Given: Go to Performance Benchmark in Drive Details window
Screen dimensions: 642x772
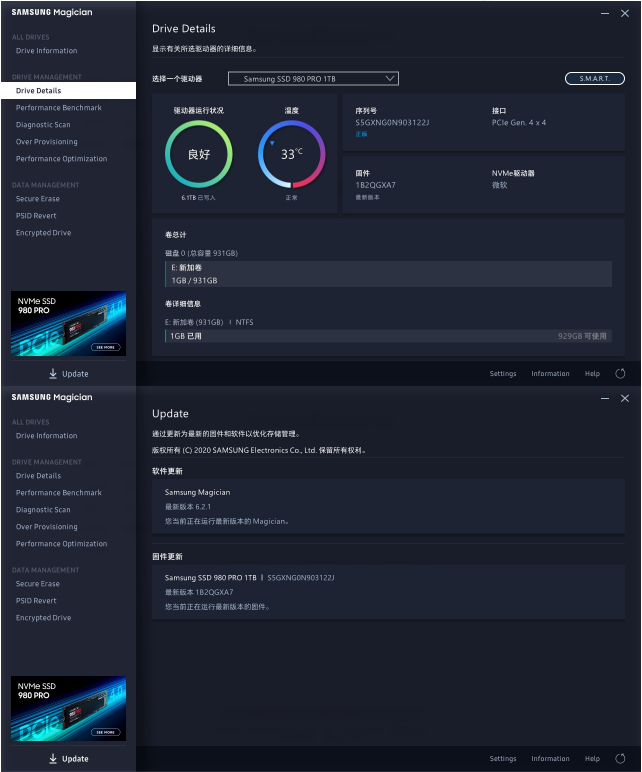Looking at the screenshot, I should [59, 108].
